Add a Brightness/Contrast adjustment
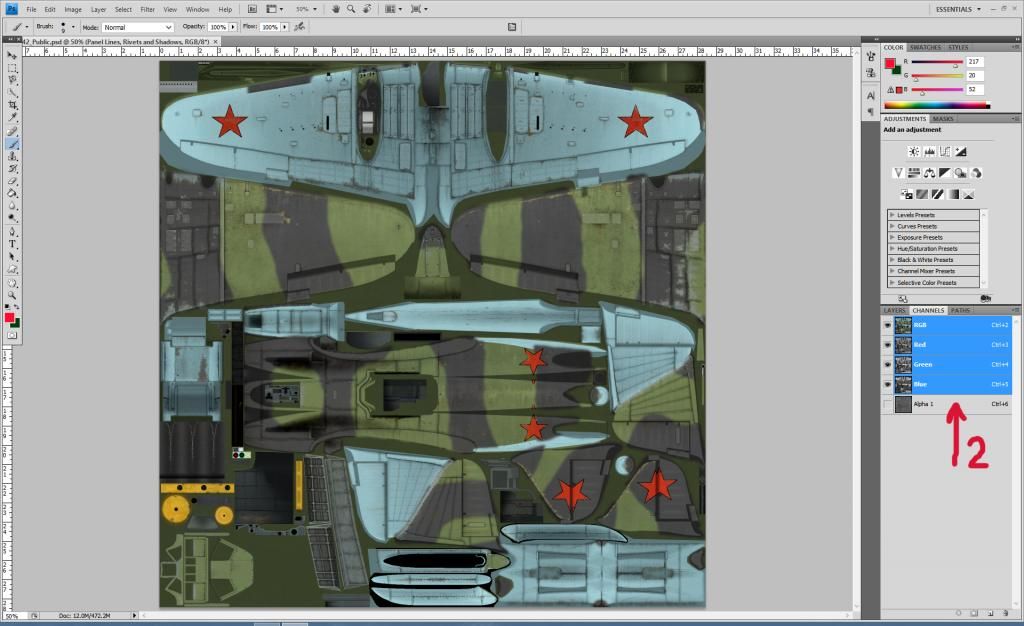 click(913, 152)
